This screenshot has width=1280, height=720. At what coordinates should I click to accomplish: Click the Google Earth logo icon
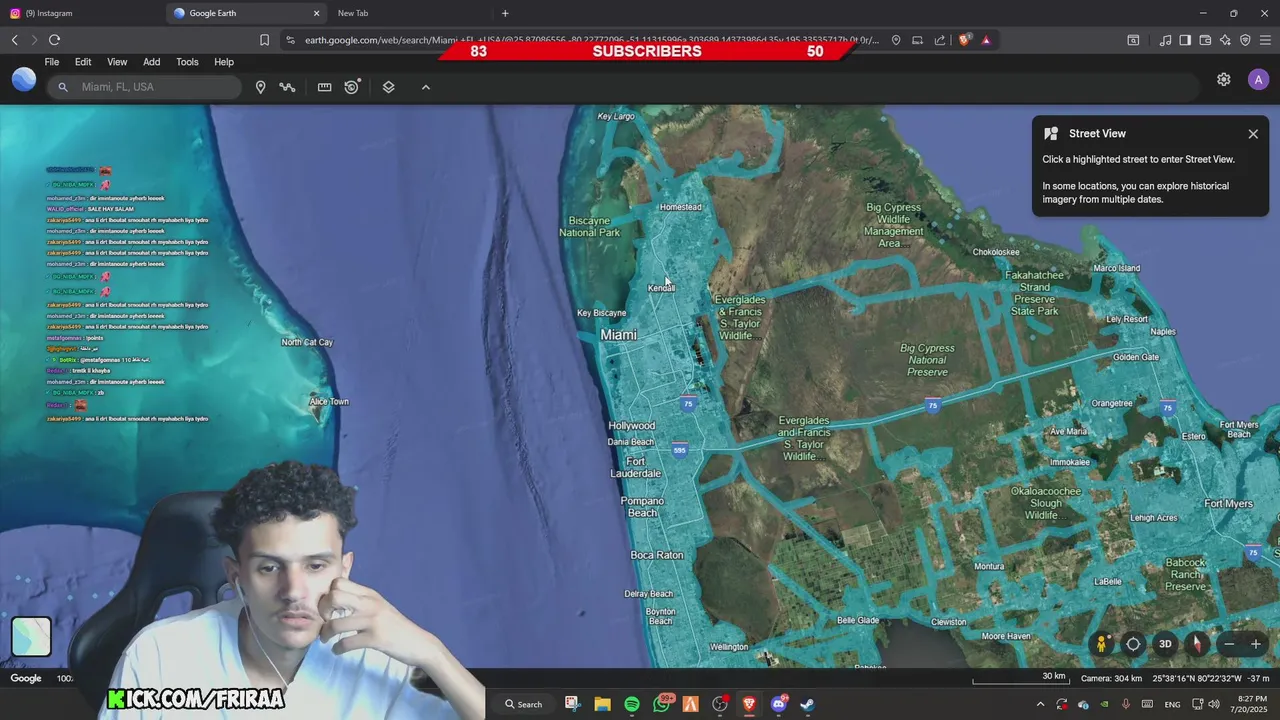click(24, 80)
